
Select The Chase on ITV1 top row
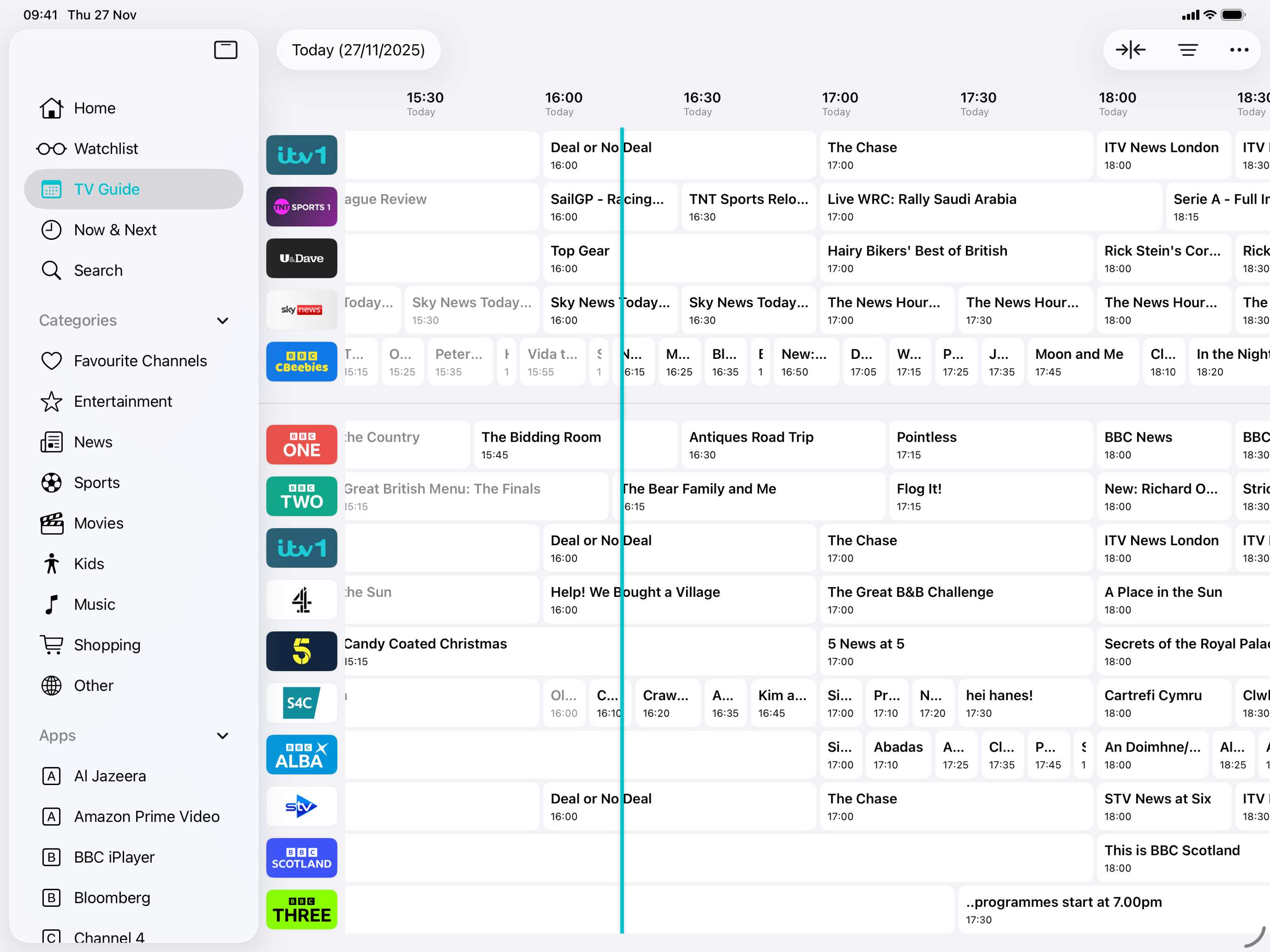[955, 155]
